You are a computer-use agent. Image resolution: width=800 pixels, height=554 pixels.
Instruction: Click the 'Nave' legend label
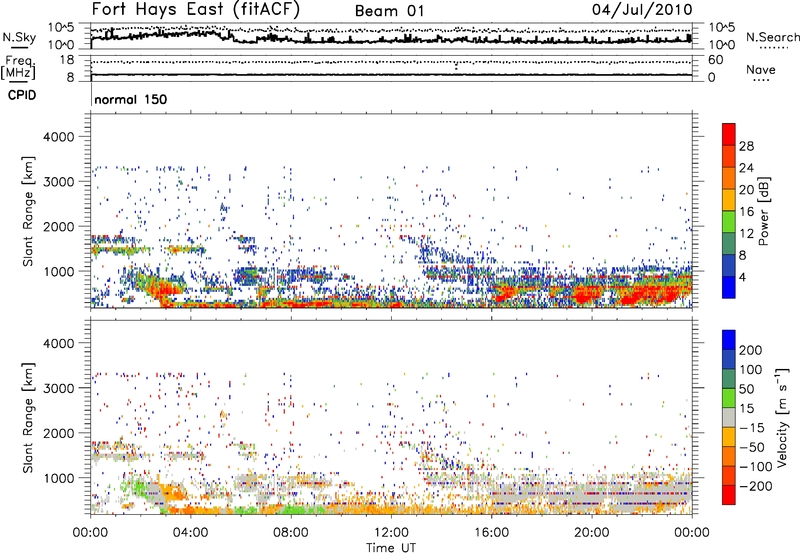click(760, 69)
